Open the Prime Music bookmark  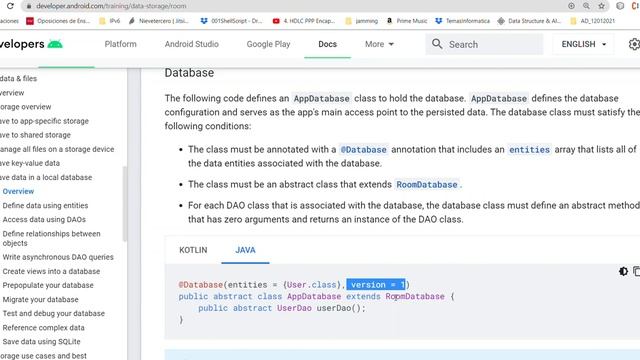(x=407, y=21)
